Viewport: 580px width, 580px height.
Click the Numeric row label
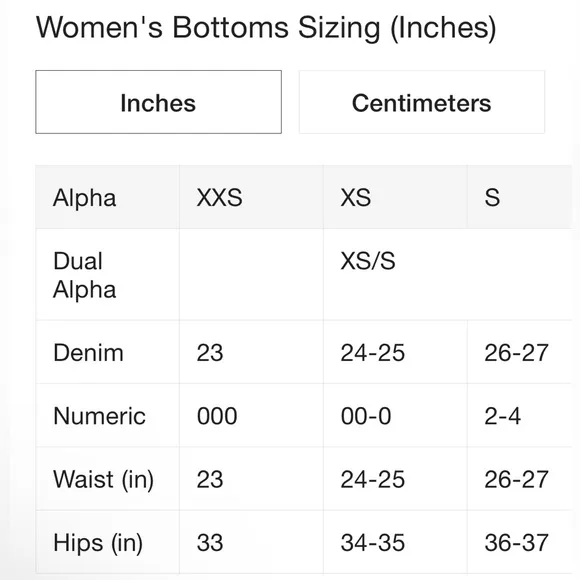point(108,415)
